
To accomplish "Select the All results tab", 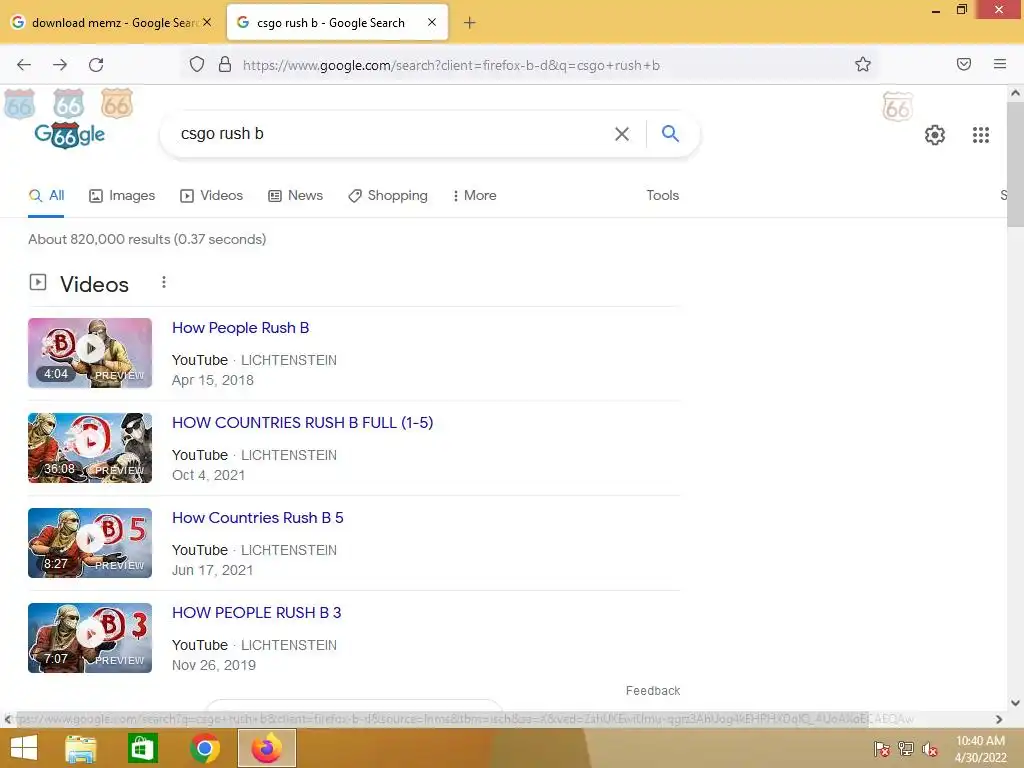I will click(x=46, y=195).
